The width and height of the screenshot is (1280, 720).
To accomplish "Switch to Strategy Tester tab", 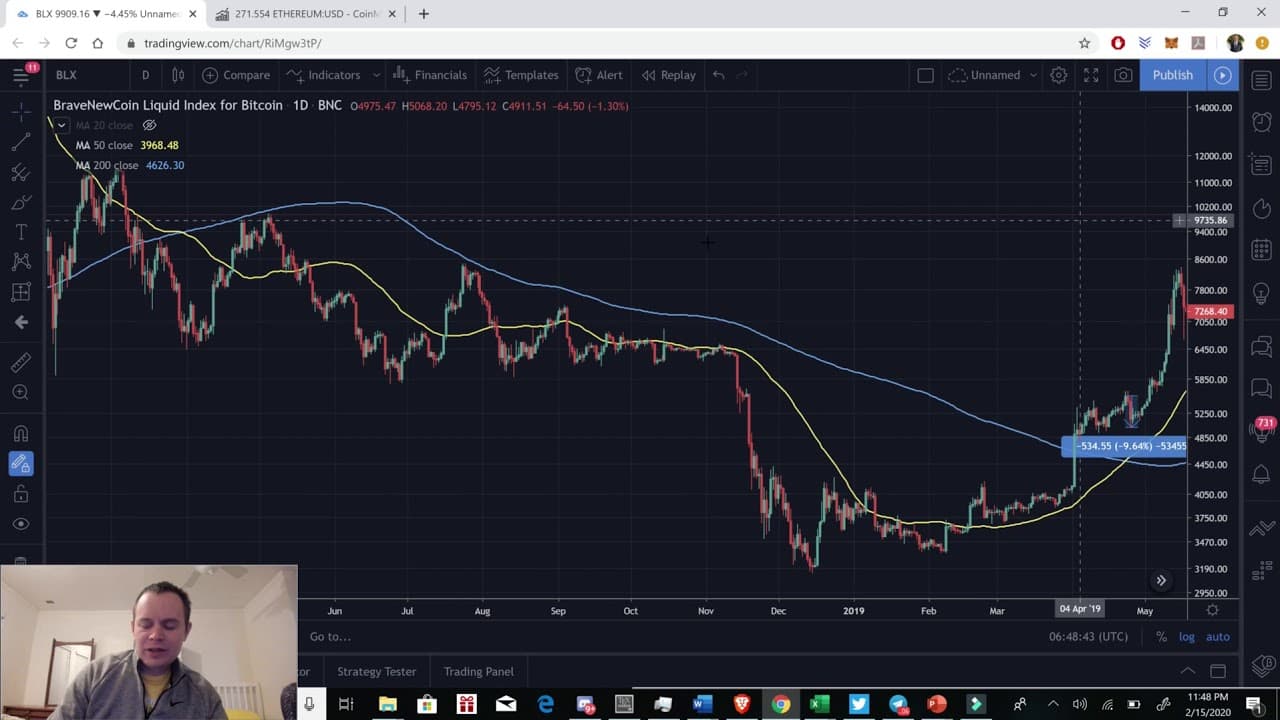I will [x=376, y=671].
